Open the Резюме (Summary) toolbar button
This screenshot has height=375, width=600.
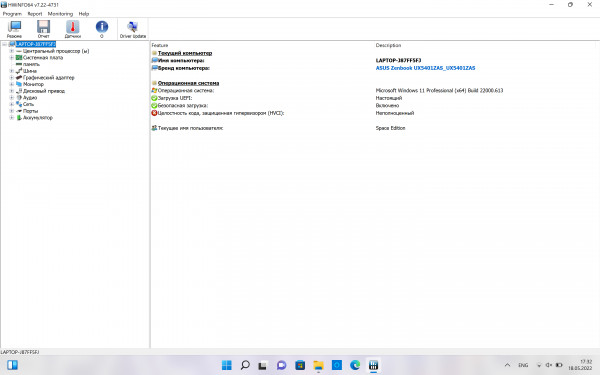pyautogui.click(x=14, y=29)
